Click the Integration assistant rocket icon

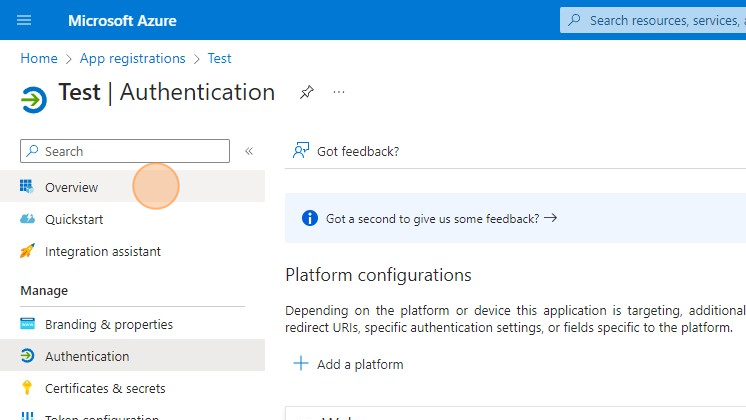point(27,251)
